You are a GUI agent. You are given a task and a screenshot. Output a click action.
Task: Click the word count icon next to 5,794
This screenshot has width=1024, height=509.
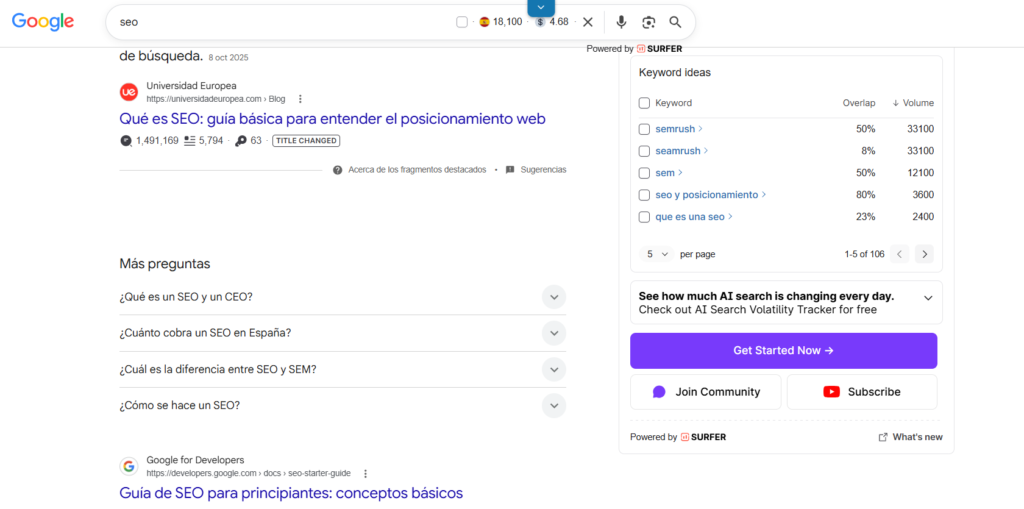[190, 140]
